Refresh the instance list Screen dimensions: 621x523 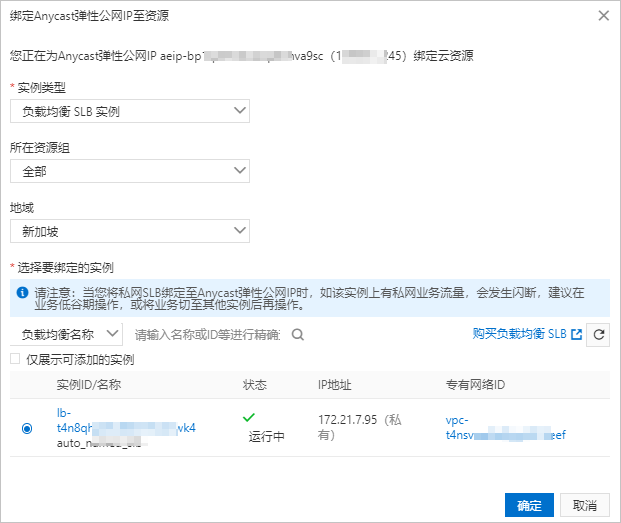click(x=598, y=335)
